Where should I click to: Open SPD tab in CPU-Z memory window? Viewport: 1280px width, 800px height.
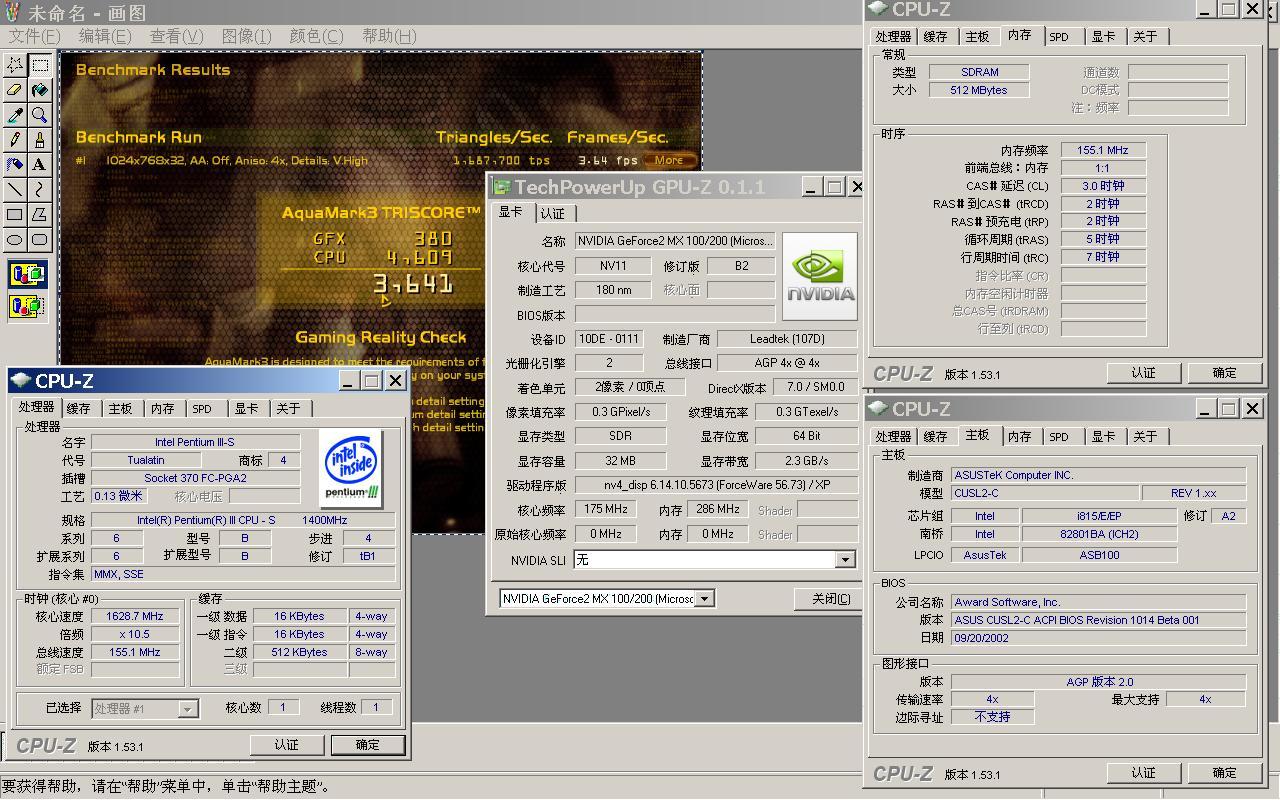pyautogui.click(x=1059, y=36)
